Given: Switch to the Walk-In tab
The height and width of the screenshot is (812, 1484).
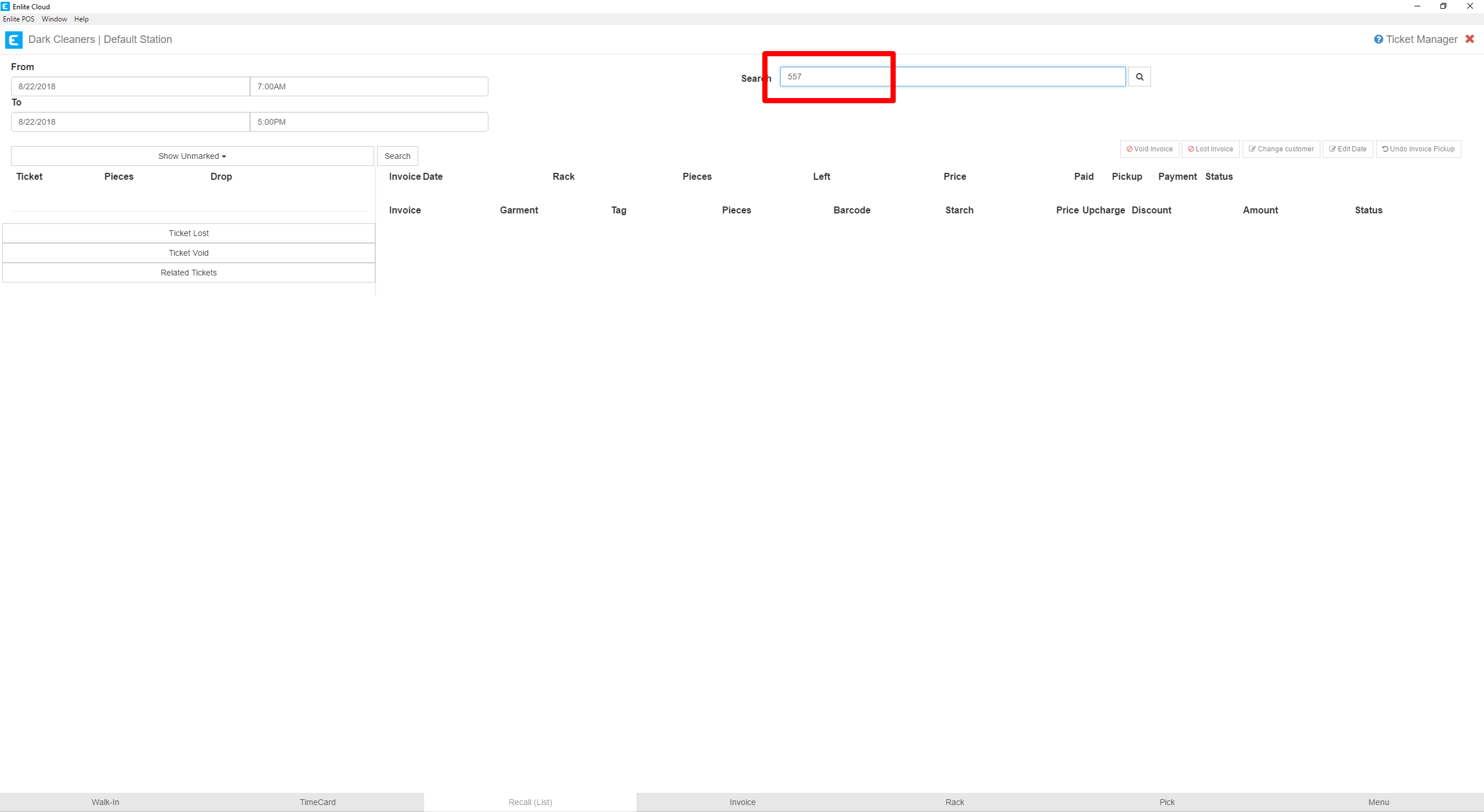Looking at the screenshot, I should coord(106,802).
